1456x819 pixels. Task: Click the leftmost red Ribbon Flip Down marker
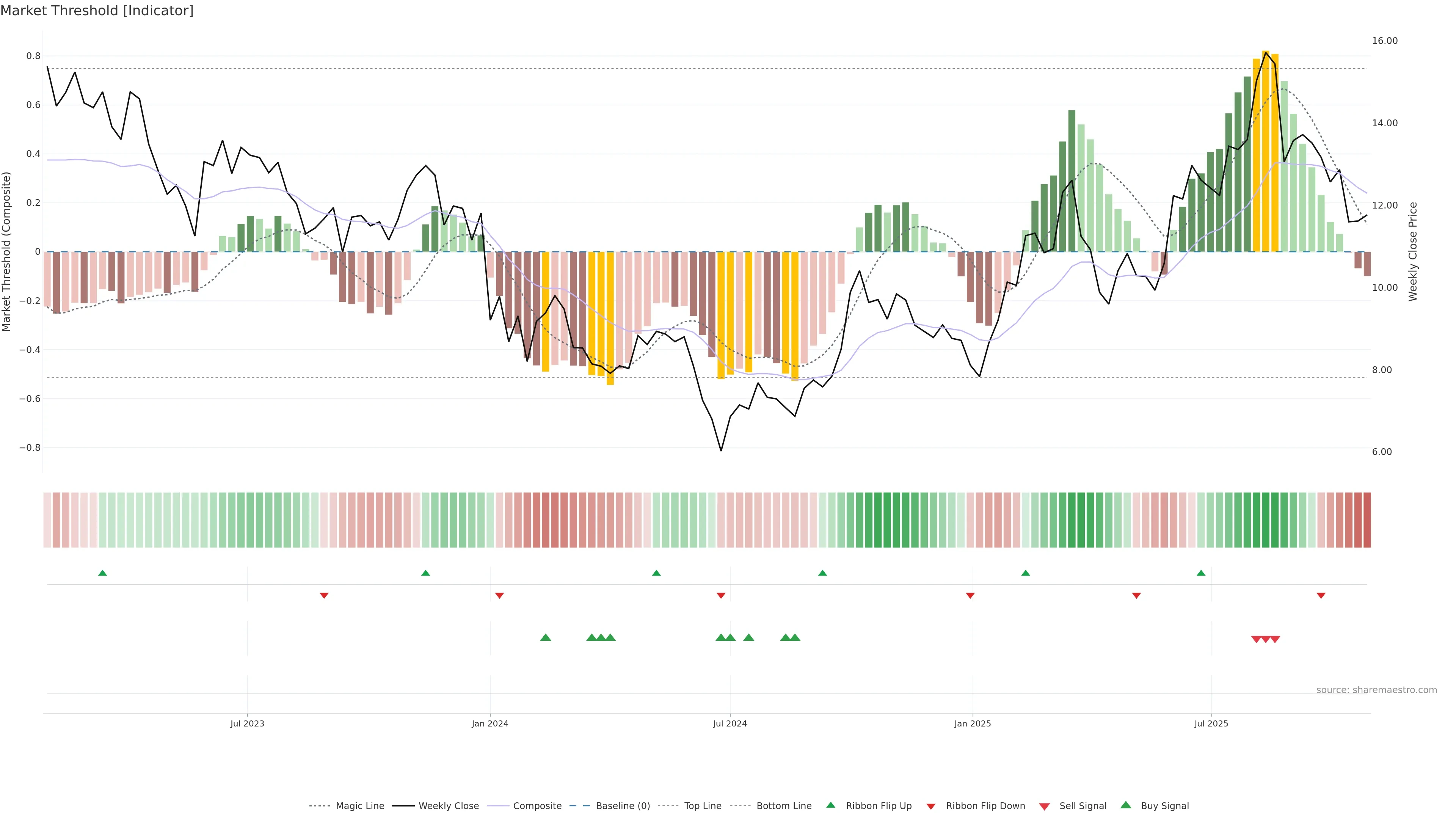[x=324, y=595]
